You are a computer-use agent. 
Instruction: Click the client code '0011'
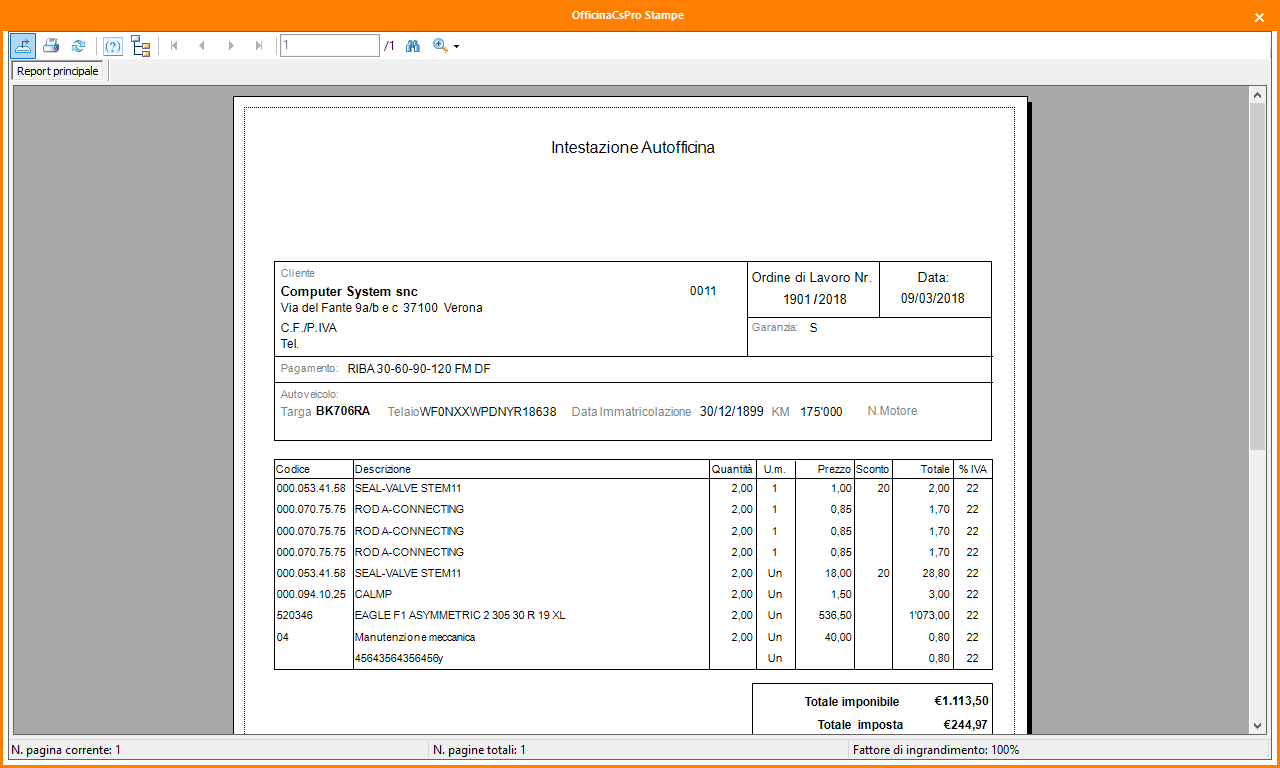[x=703, y=291]
